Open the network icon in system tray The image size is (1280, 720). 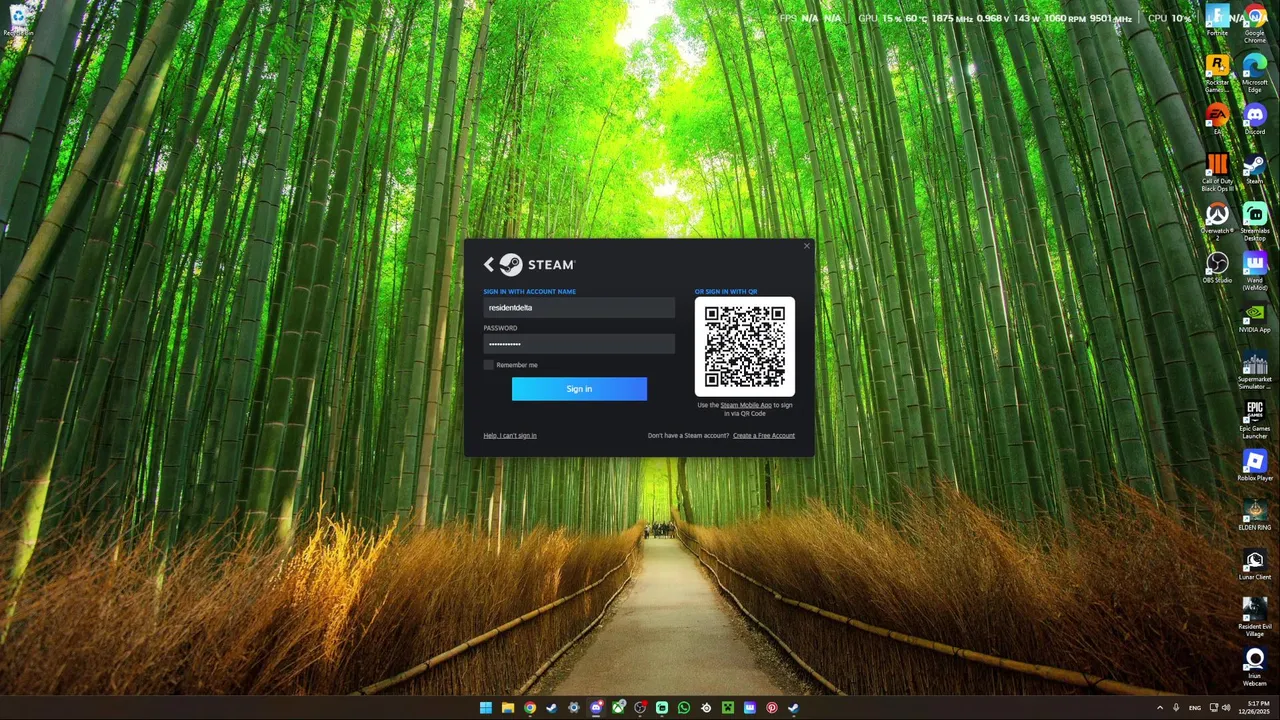pyautogui.click(x=1214, y=708)
